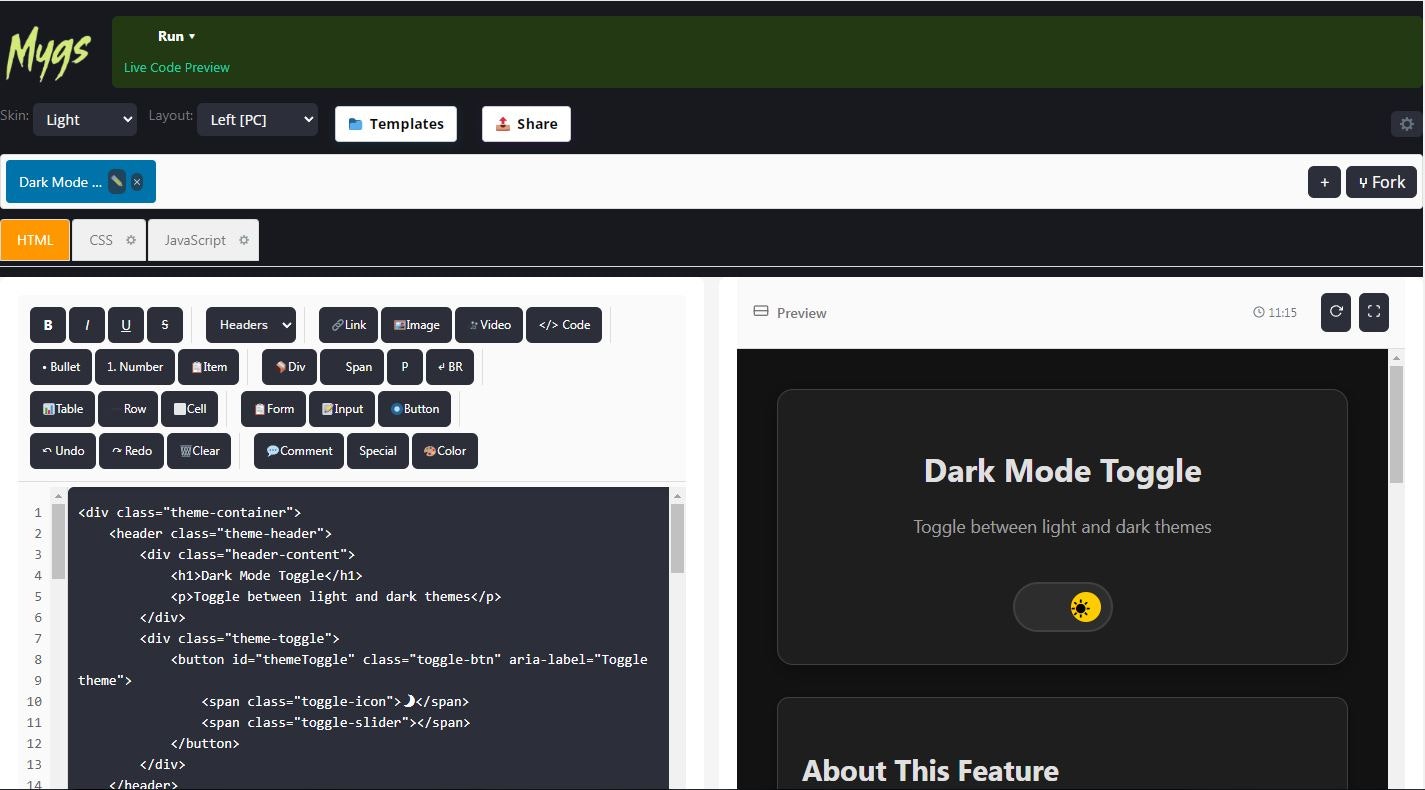
Task: Insert a table Row
Action: coord(128,409)
